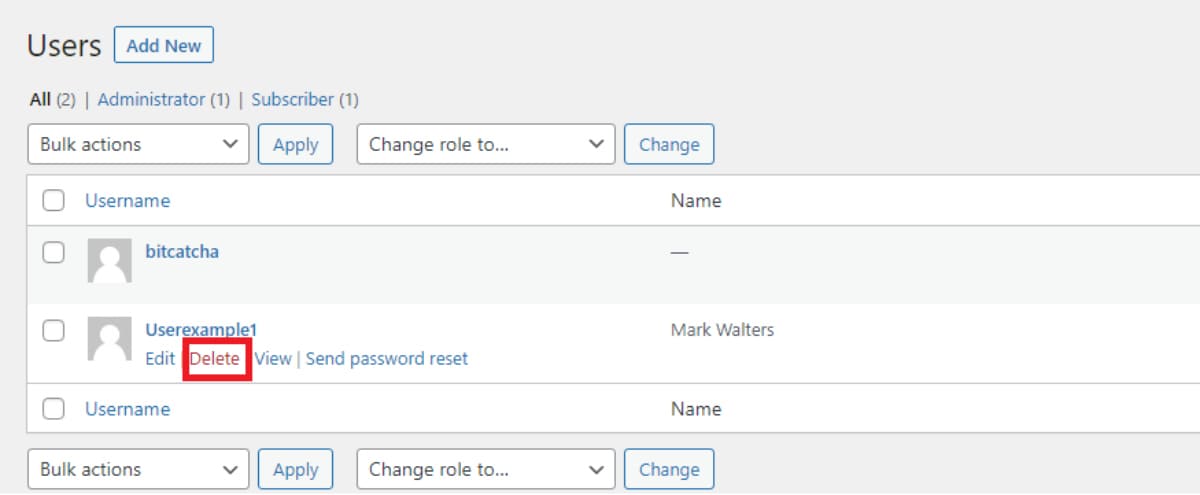Tick the select-all checkbox in header row

tap(54, 201)
